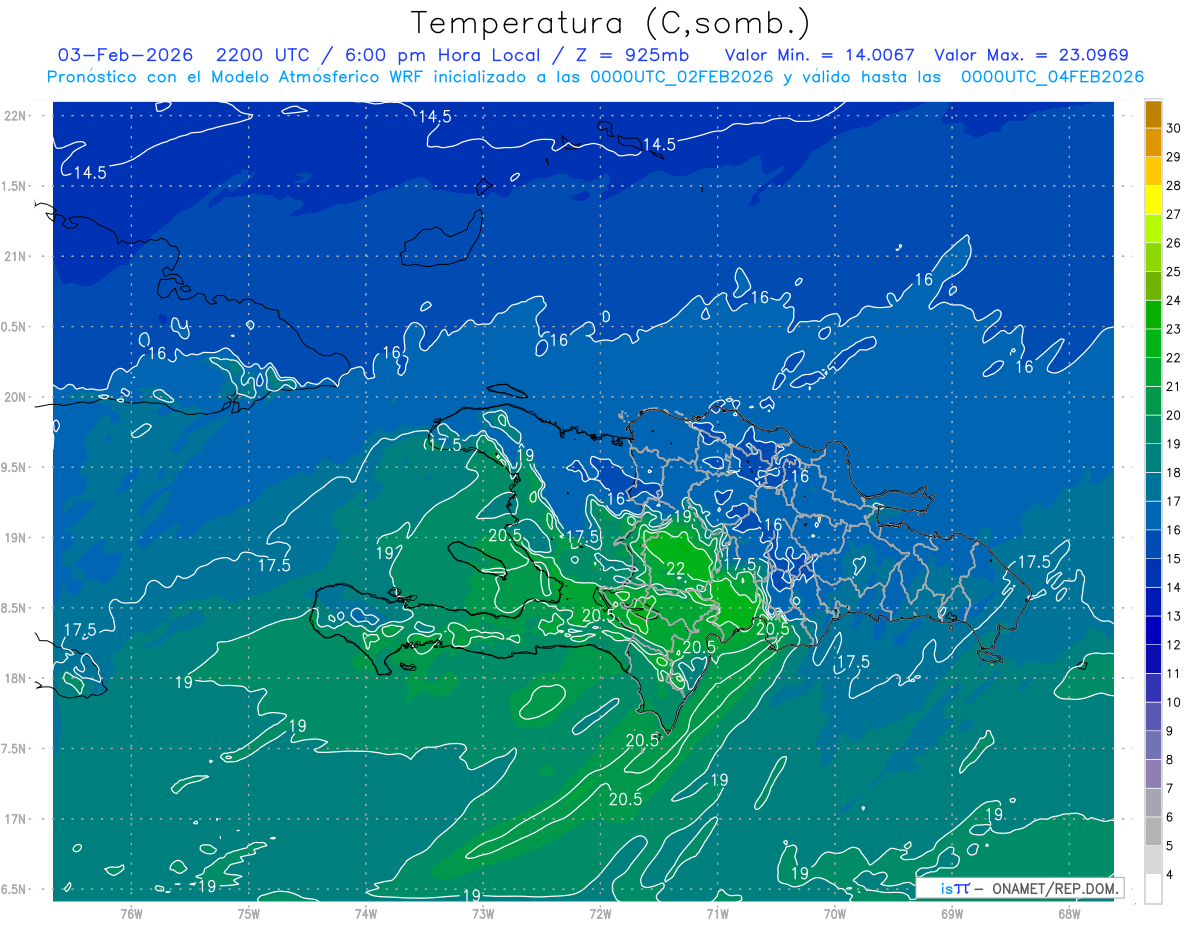This screenshot has height=927, width=1200.
Task: Click the "2200 UTC" time text
Action: click(265, 55)
